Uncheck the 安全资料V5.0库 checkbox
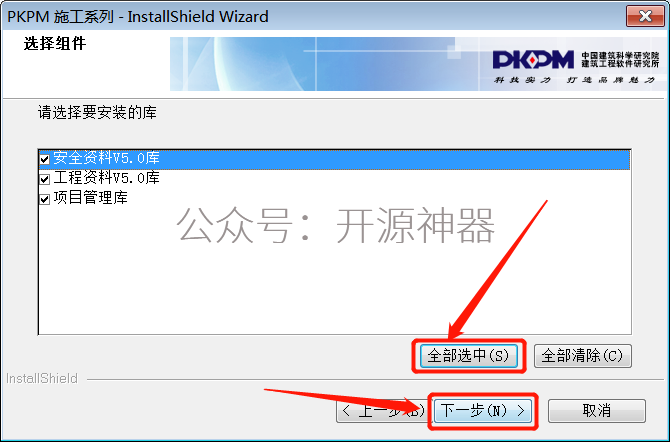Viewport: 670px width, 442px height. 44,159
